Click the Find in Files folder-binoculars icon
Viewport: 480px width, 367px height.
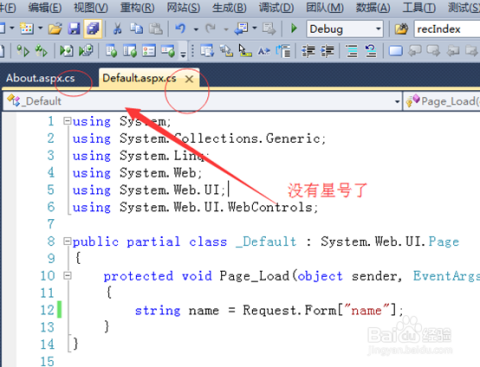[401, 29]
